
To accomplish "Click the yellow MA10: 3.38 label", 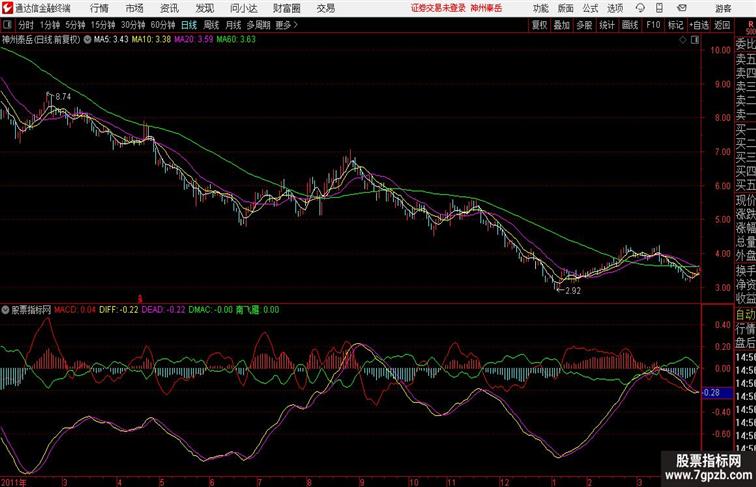I will tap(151, 40).
